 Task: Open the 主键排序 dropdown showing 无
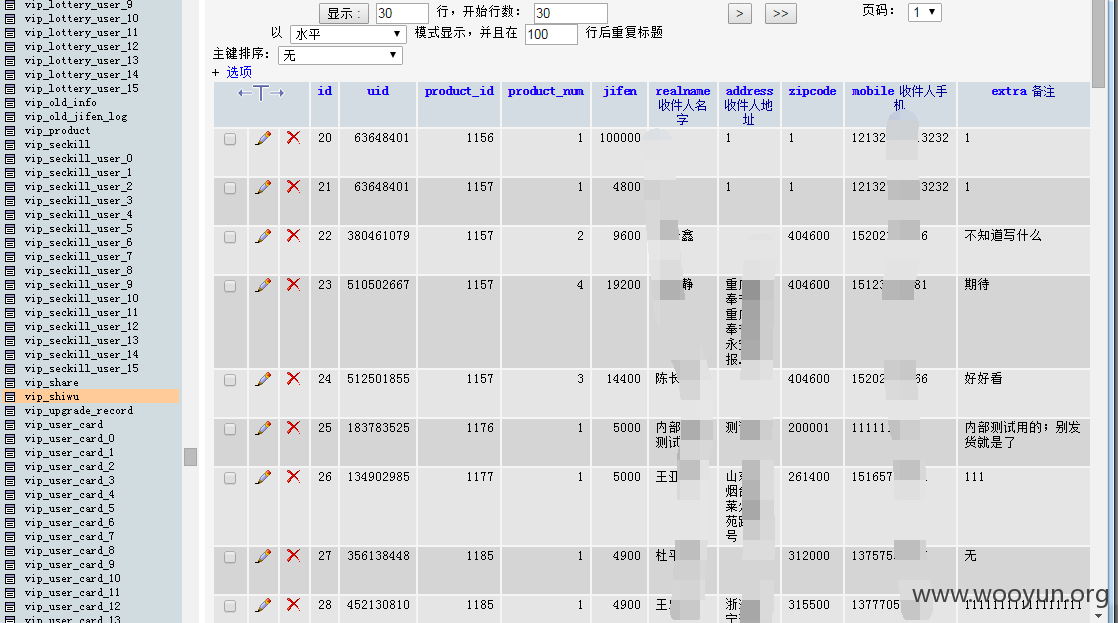pos(340,56)
